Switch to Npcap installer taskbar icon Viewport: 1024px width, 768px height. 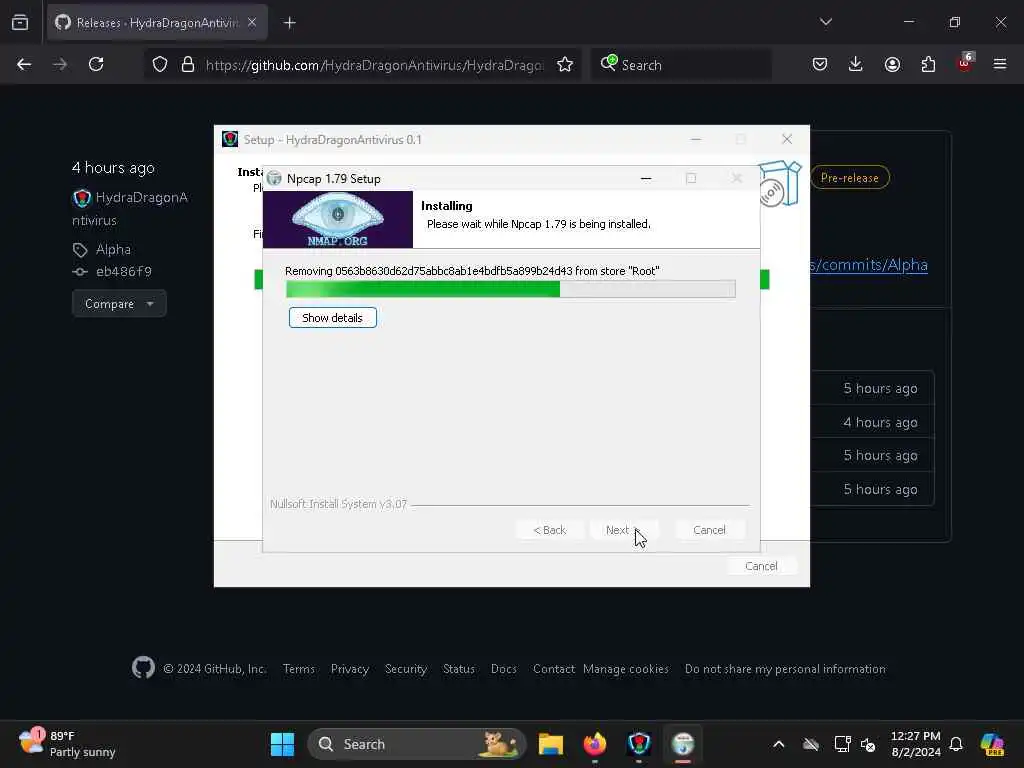683,744
